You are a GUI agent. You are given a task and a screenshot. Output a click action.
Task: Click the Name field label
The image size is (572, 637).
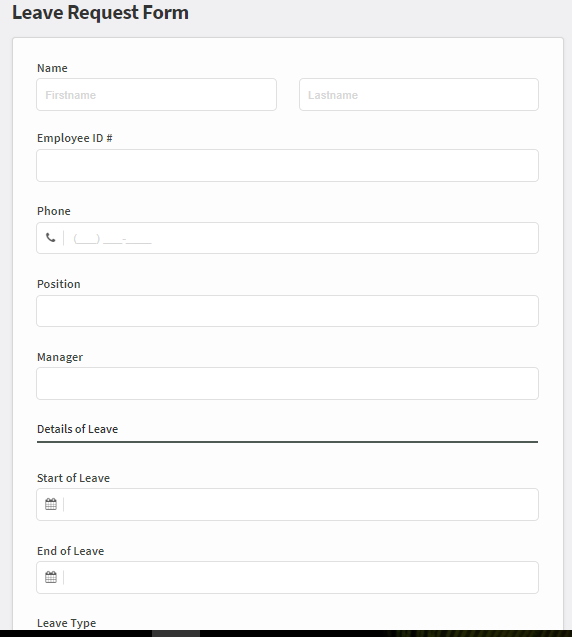(x=52, y=68)
